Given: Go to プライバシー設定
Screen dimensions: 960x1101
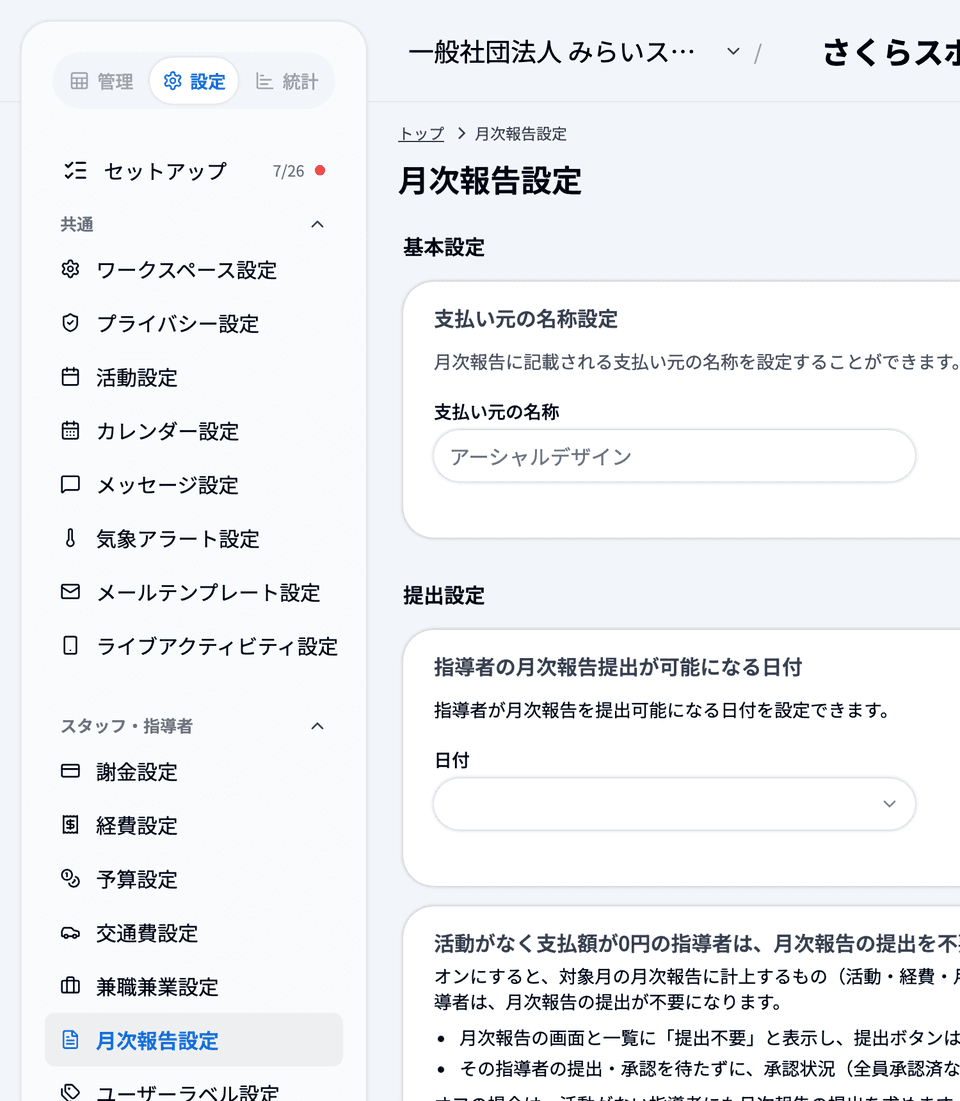Looking at the screenshot, I should pos(193,324).
